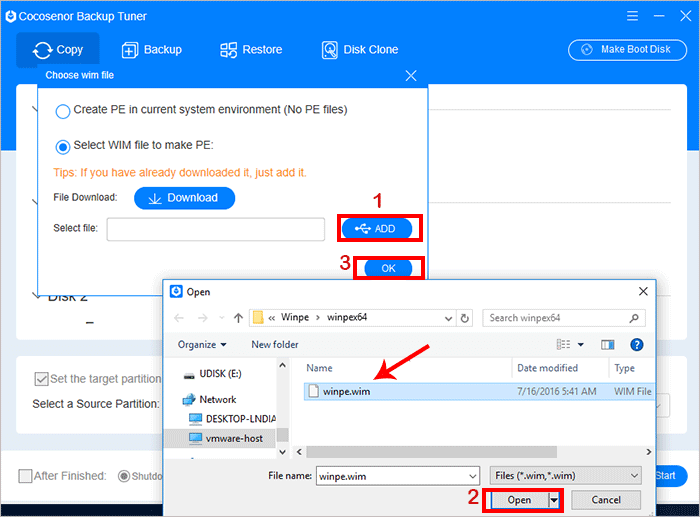Change the file view icon
Image resolution: width=700 pixels, height=517 pixels.
(563, 344)
